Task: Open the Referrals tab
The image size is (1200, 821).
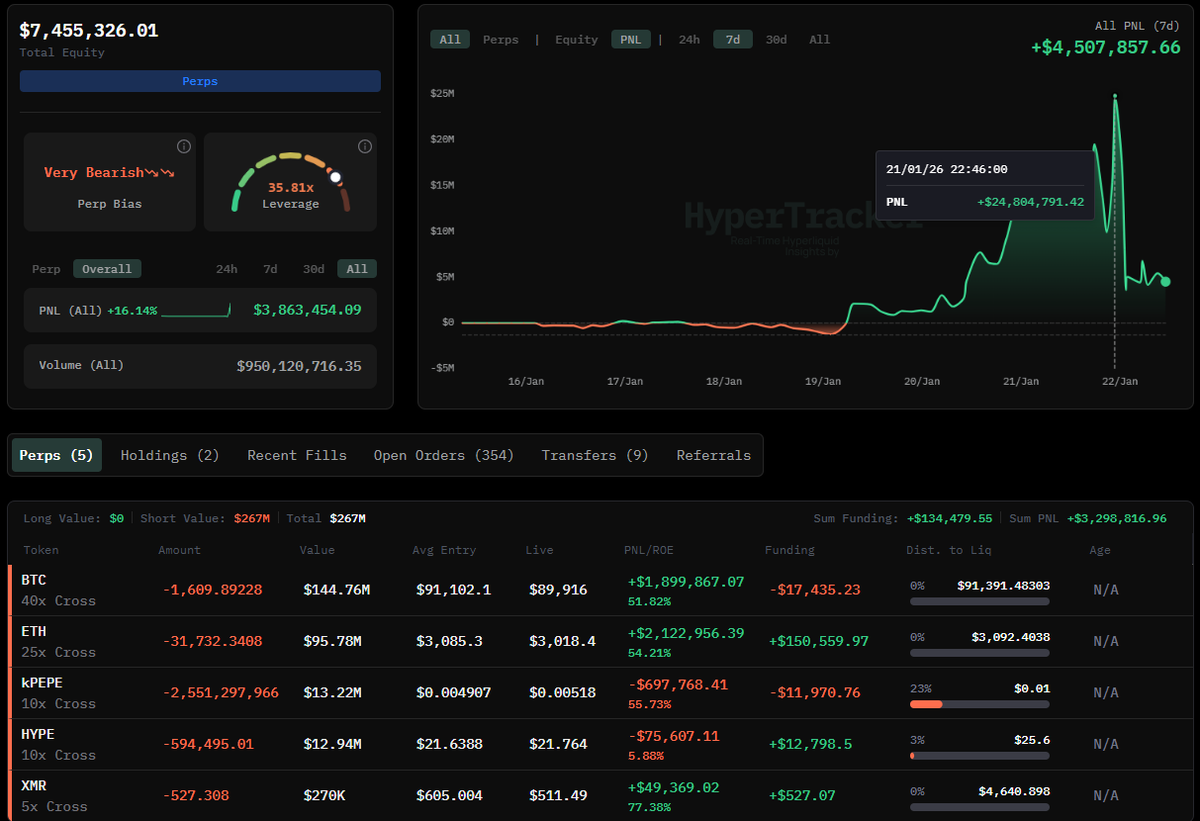Action: tap(713, 455)
